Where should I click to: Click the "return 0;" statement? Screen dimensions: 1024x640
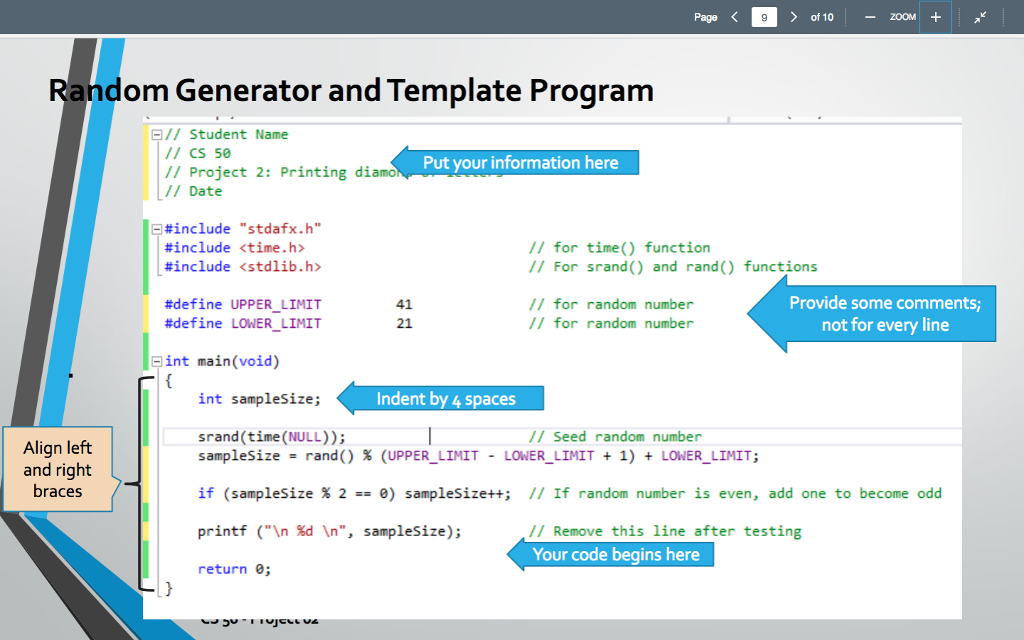234,569
